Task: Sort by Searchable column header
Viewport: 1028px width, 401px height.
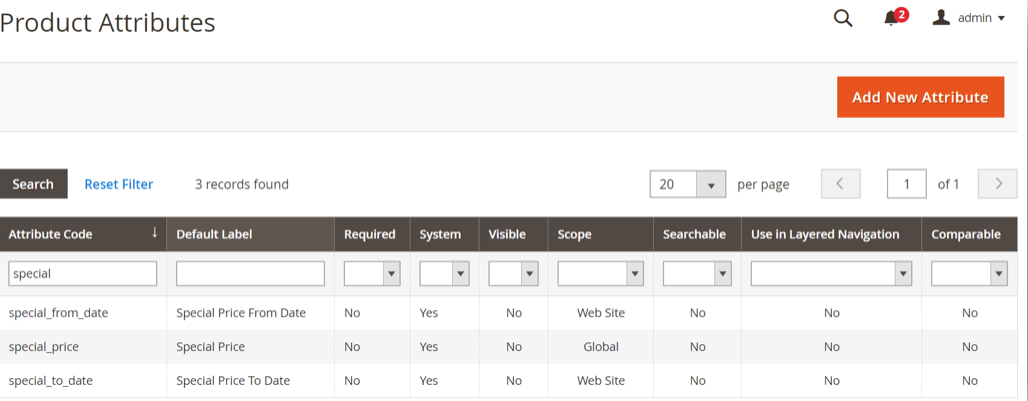Action: tap(697, 234)
